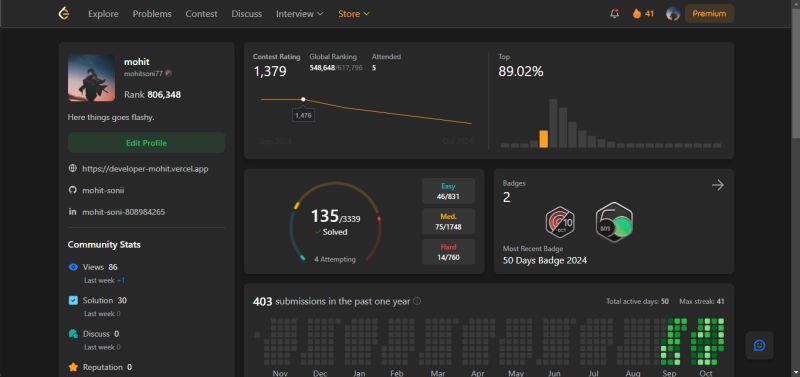Open the developer-mohit.vercel.app link
Image resolution: width=800 pixels, height=377 pixels.
[145, 169]
